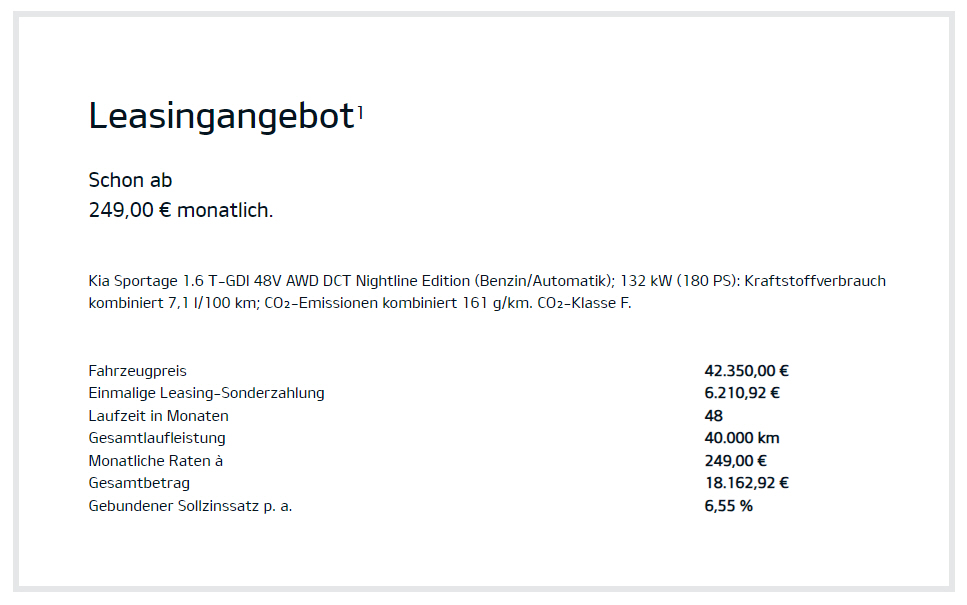Select the 'Gebundener Sollzinssatz p. a.' label
This screenshot has width=967, height=605.
pos(190,506)
